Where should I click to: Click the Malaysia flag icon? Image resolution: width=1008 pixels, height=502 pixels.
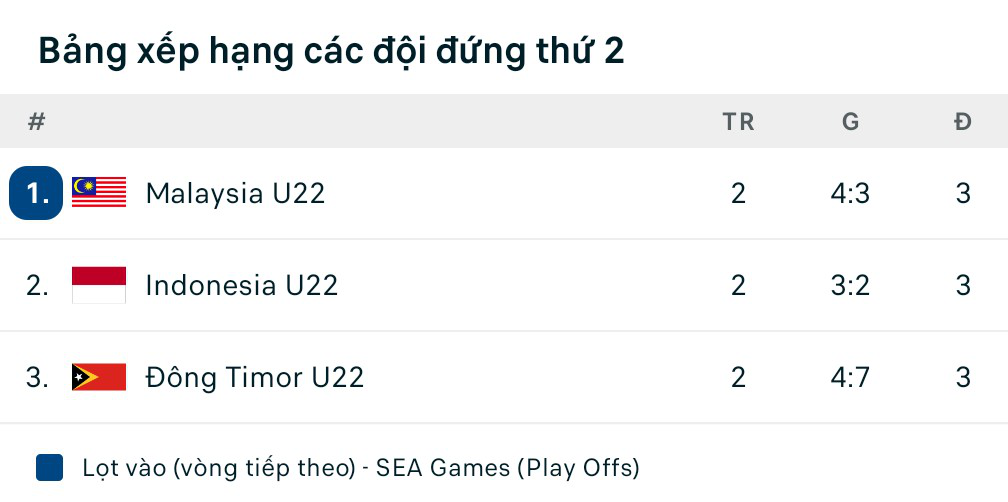[x=99, y=193]
